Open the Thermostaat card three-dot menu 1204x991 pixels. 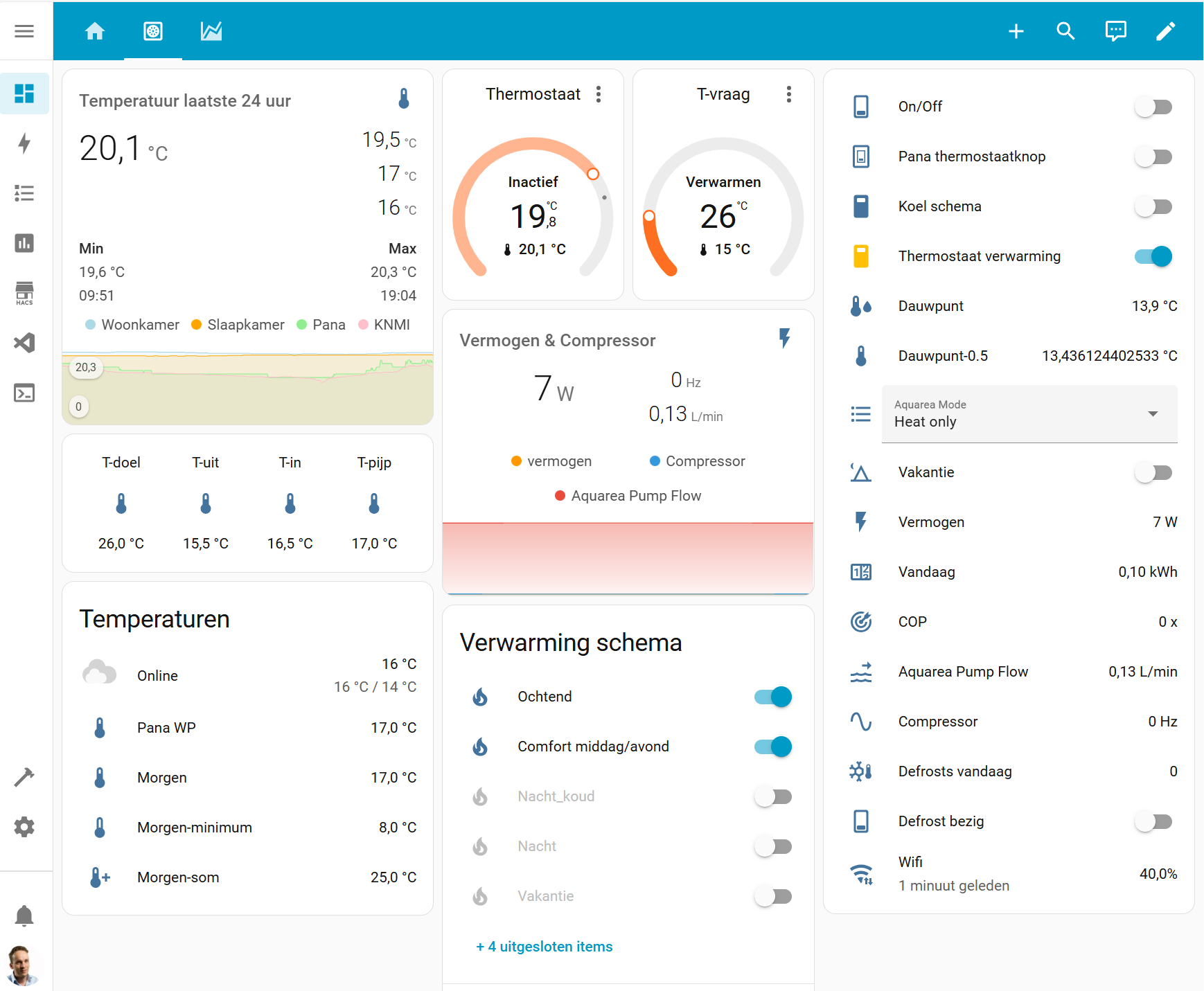pos(599,94)
